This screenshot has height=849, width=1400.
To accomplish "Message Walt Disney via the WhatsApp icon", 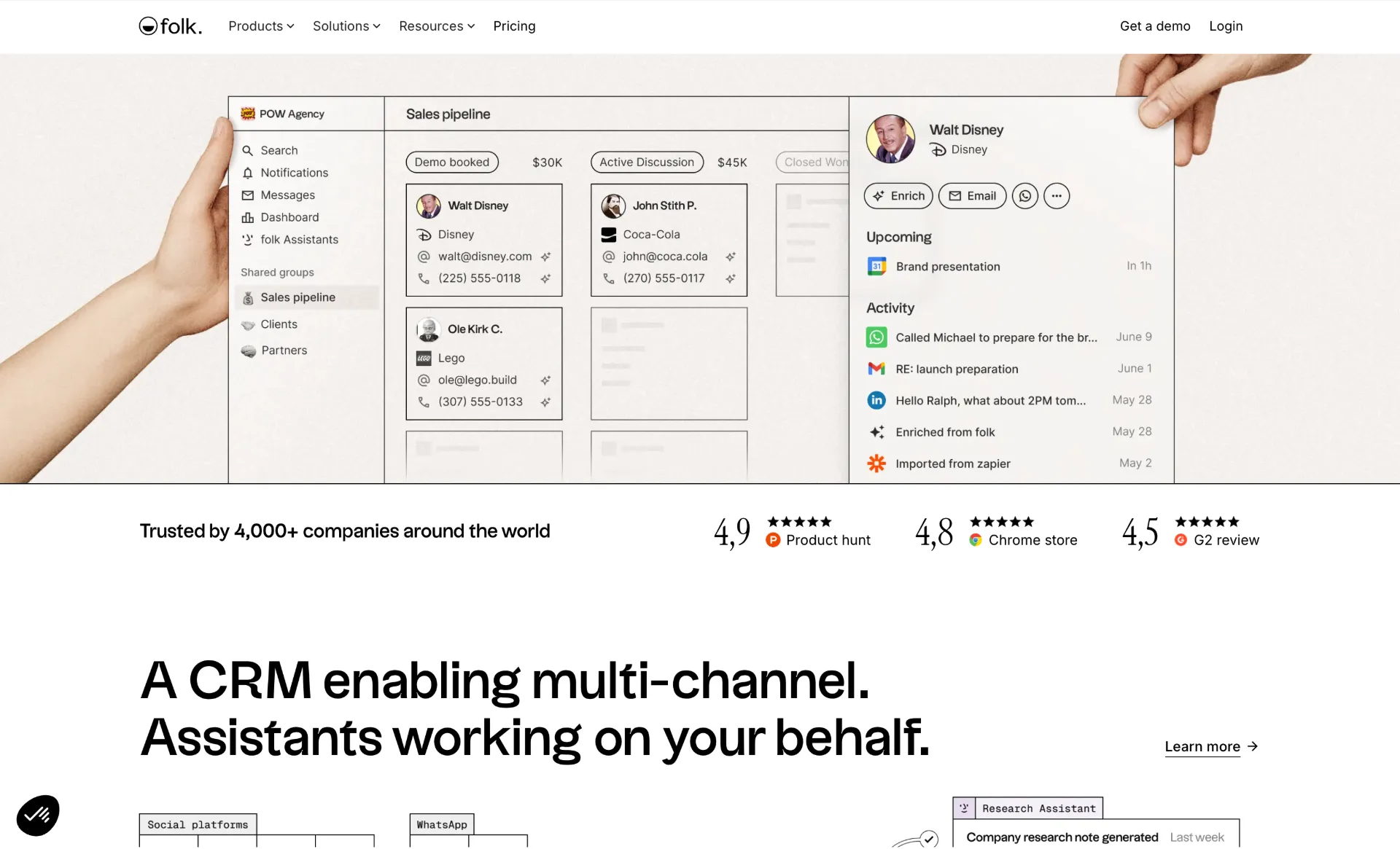I will click(1025, 195).
